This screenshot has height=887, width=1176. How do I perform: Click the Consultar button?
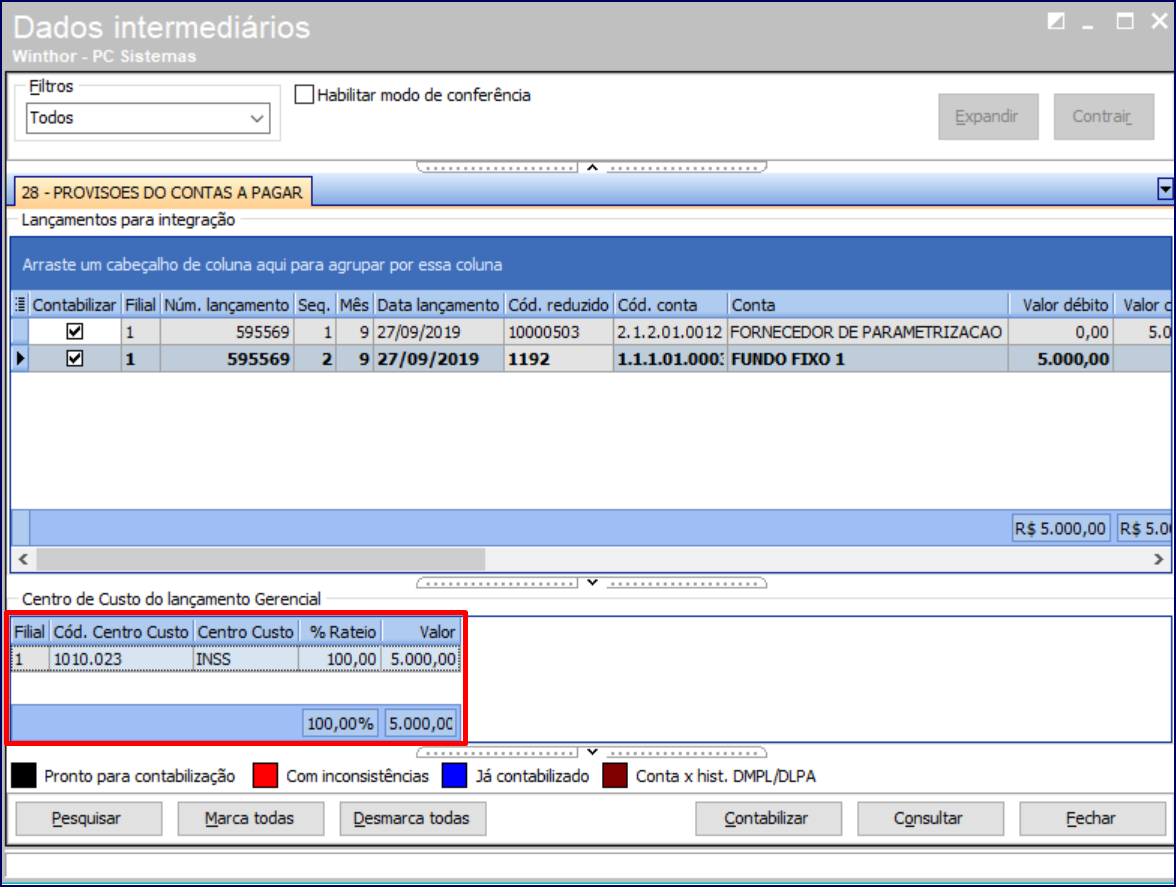pyautogui.click(x=930, y=818)
